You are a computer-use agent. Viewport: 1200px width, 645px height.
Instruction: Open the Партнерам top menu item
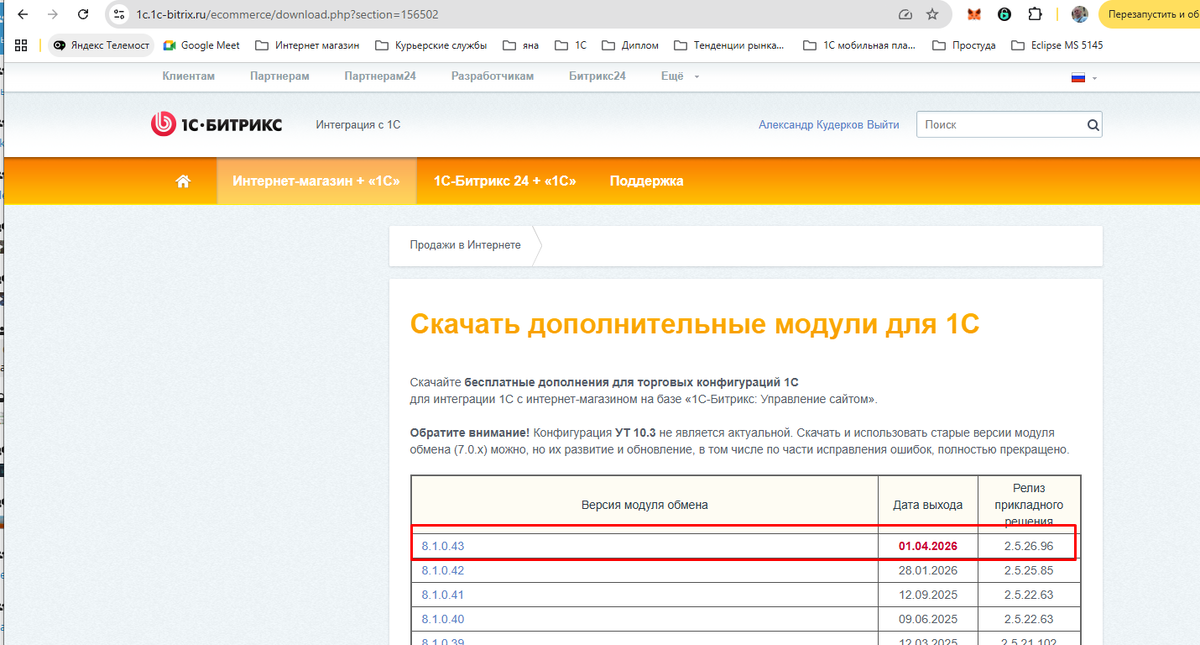click(x=280, y=76)
